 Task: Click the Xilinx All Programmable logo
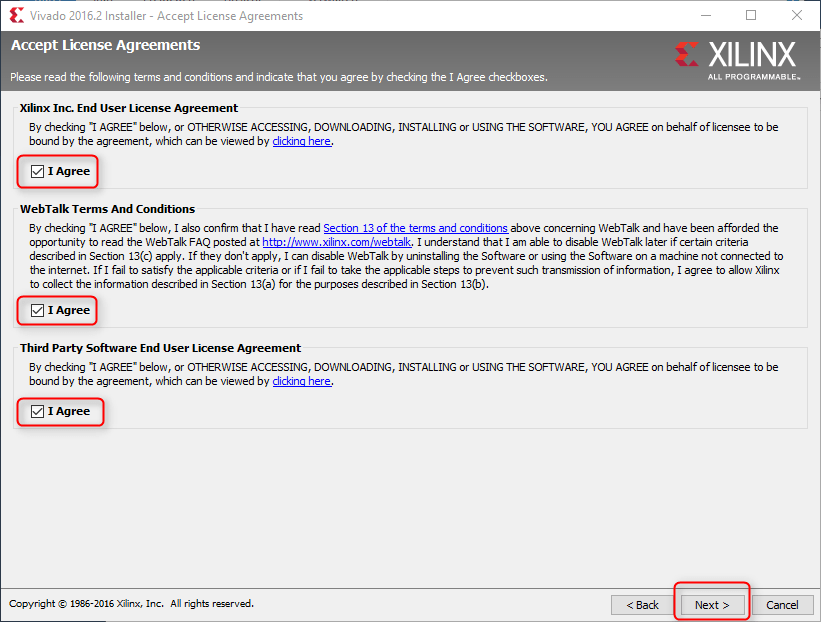click(737, 59)
